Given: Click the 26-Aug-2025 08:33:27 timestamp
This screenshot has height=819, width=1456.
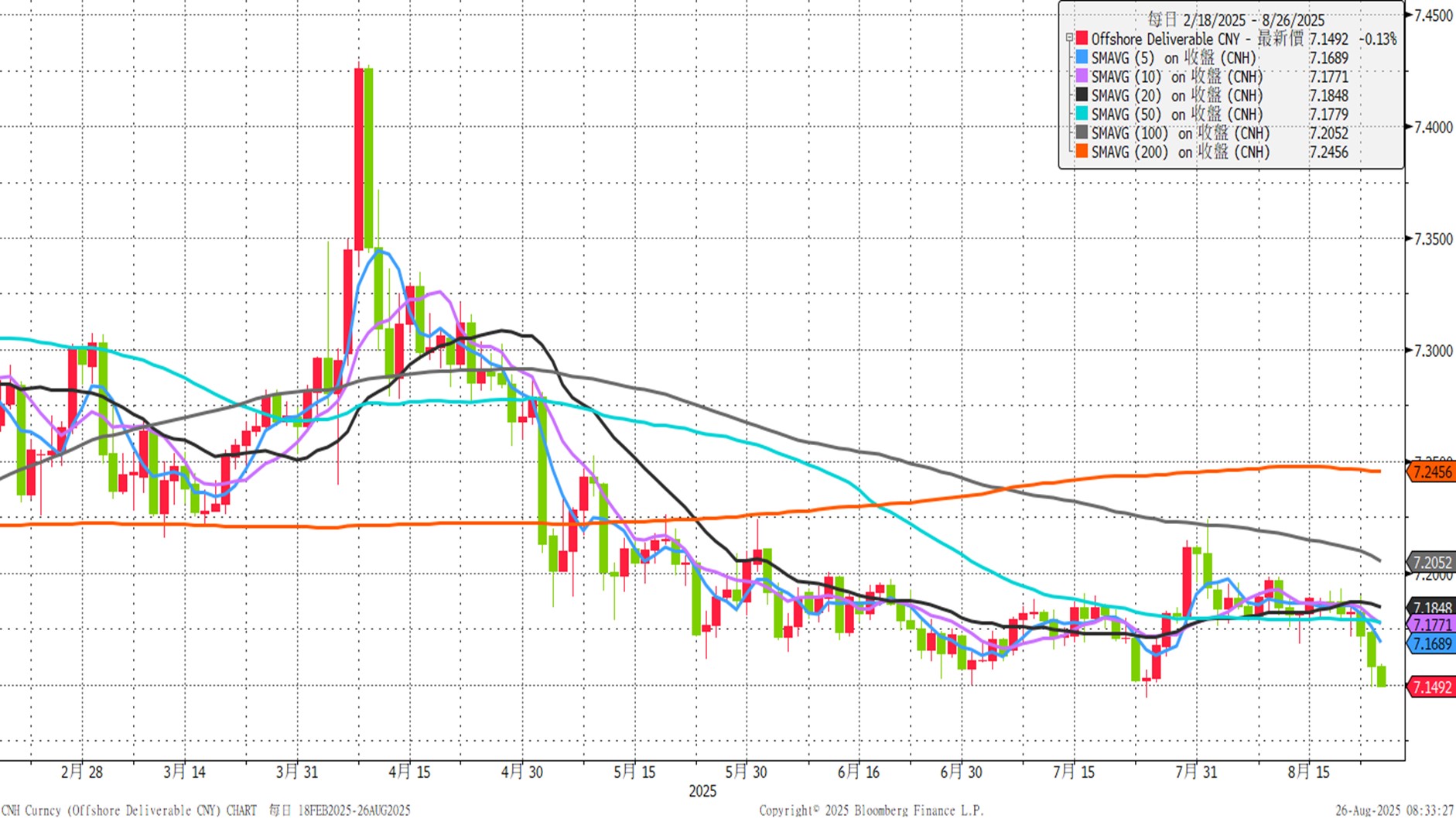Looking at the screenshot, I should point(1394,810).
